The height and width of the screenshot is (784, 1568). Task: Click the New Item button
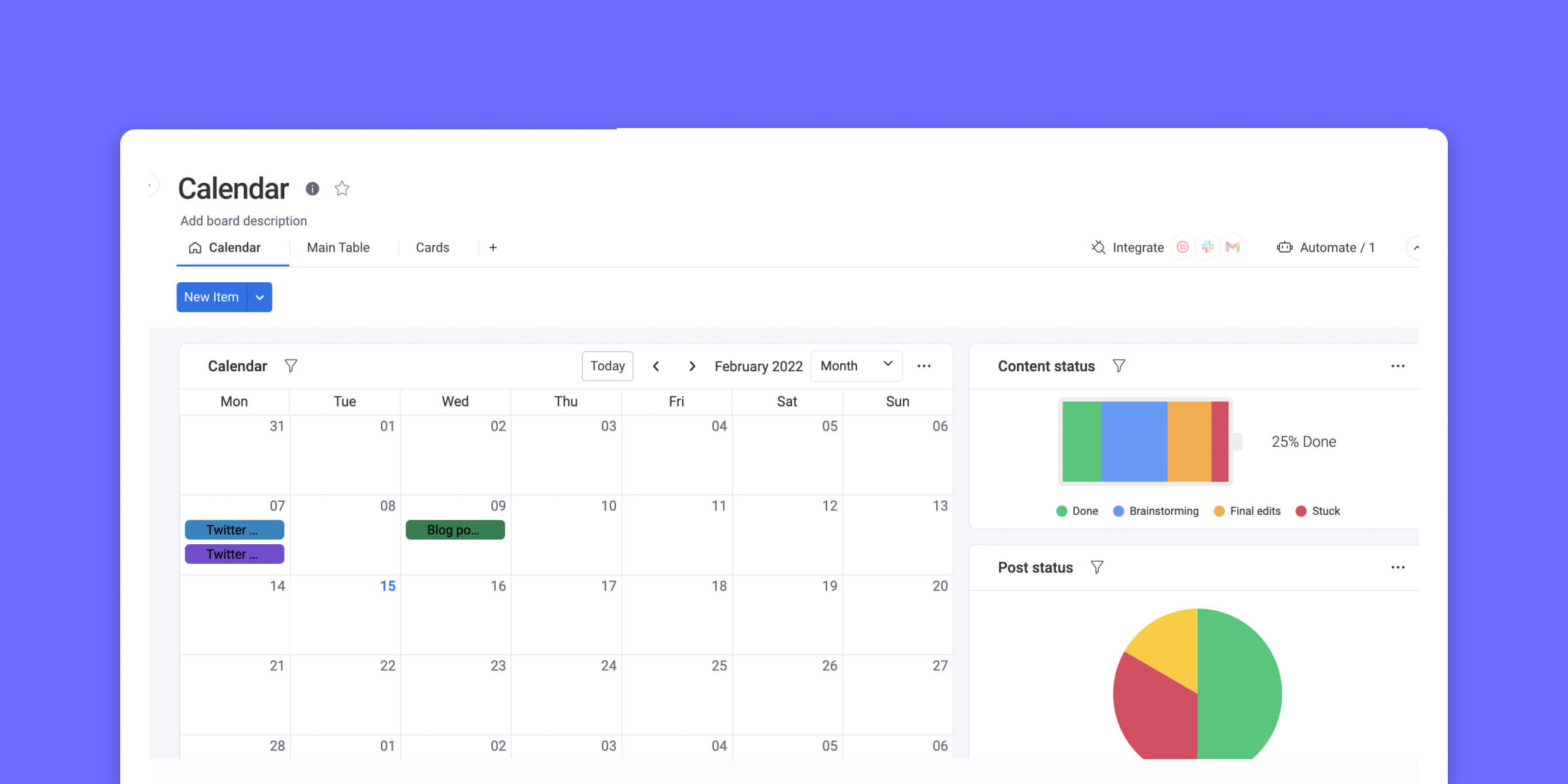(211, 296)
